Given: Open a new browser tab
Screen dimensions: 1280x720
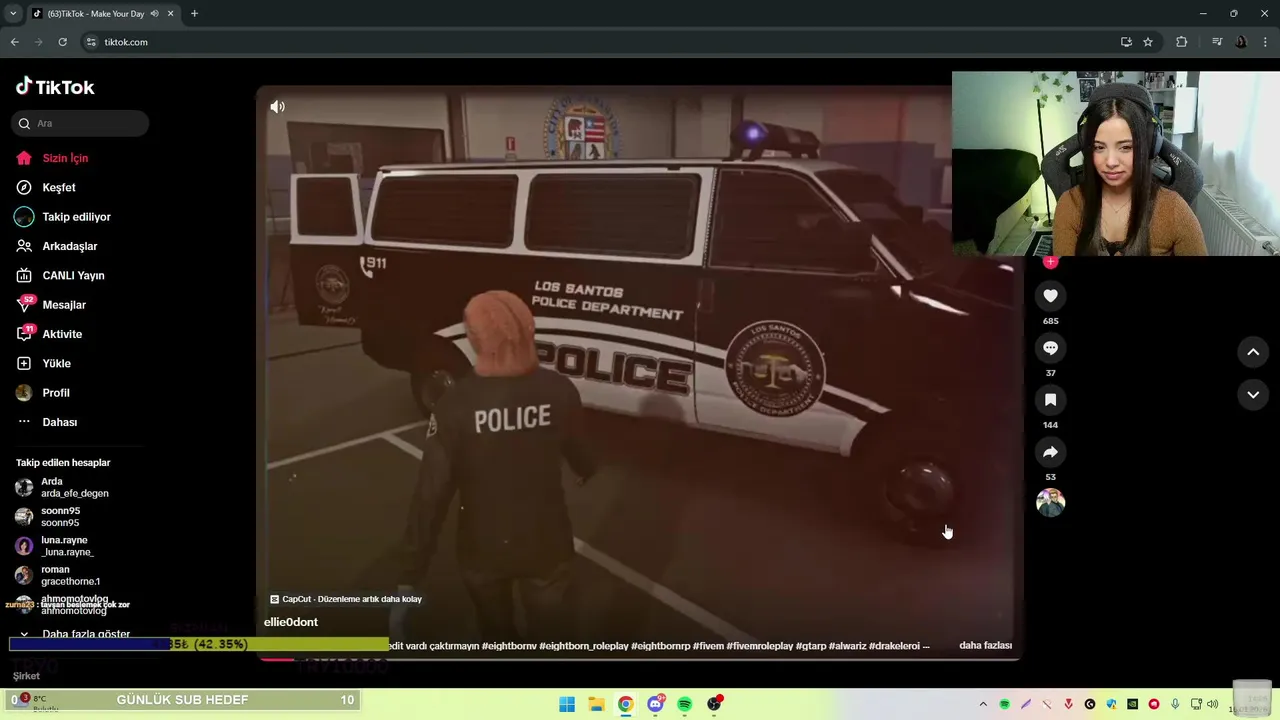Looking at the screenshot, I should coord(194,14).
